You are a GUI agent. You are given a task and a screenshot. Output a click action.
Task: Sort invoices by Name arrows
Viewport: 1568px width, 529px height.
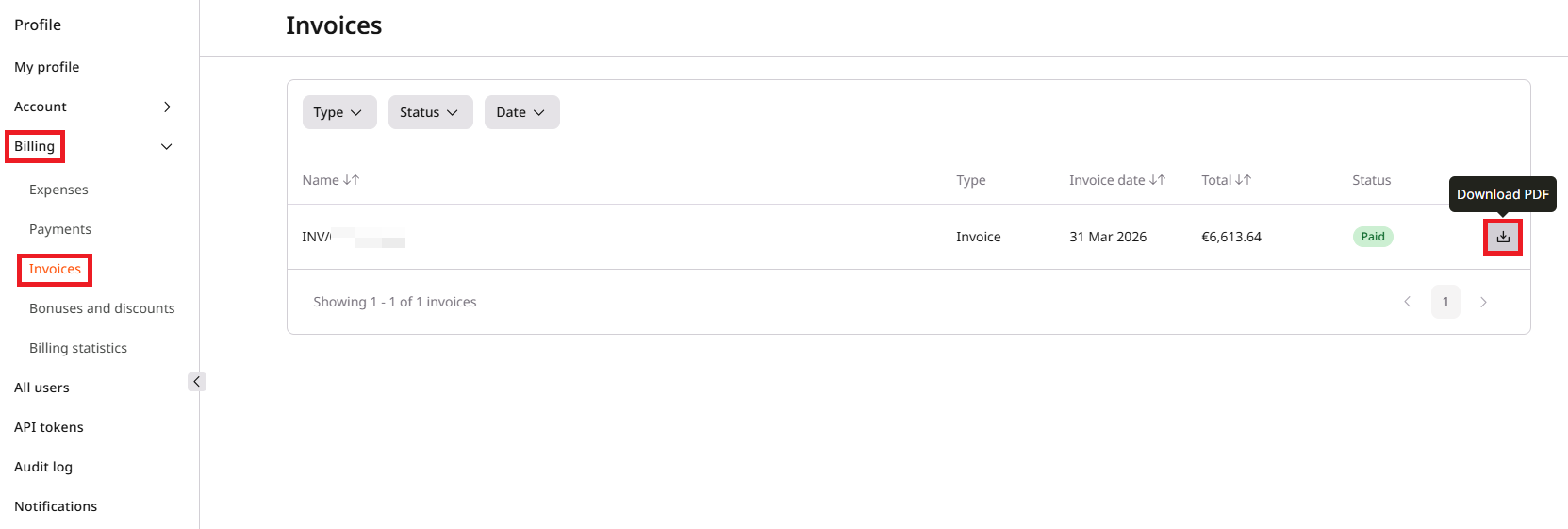352,180
